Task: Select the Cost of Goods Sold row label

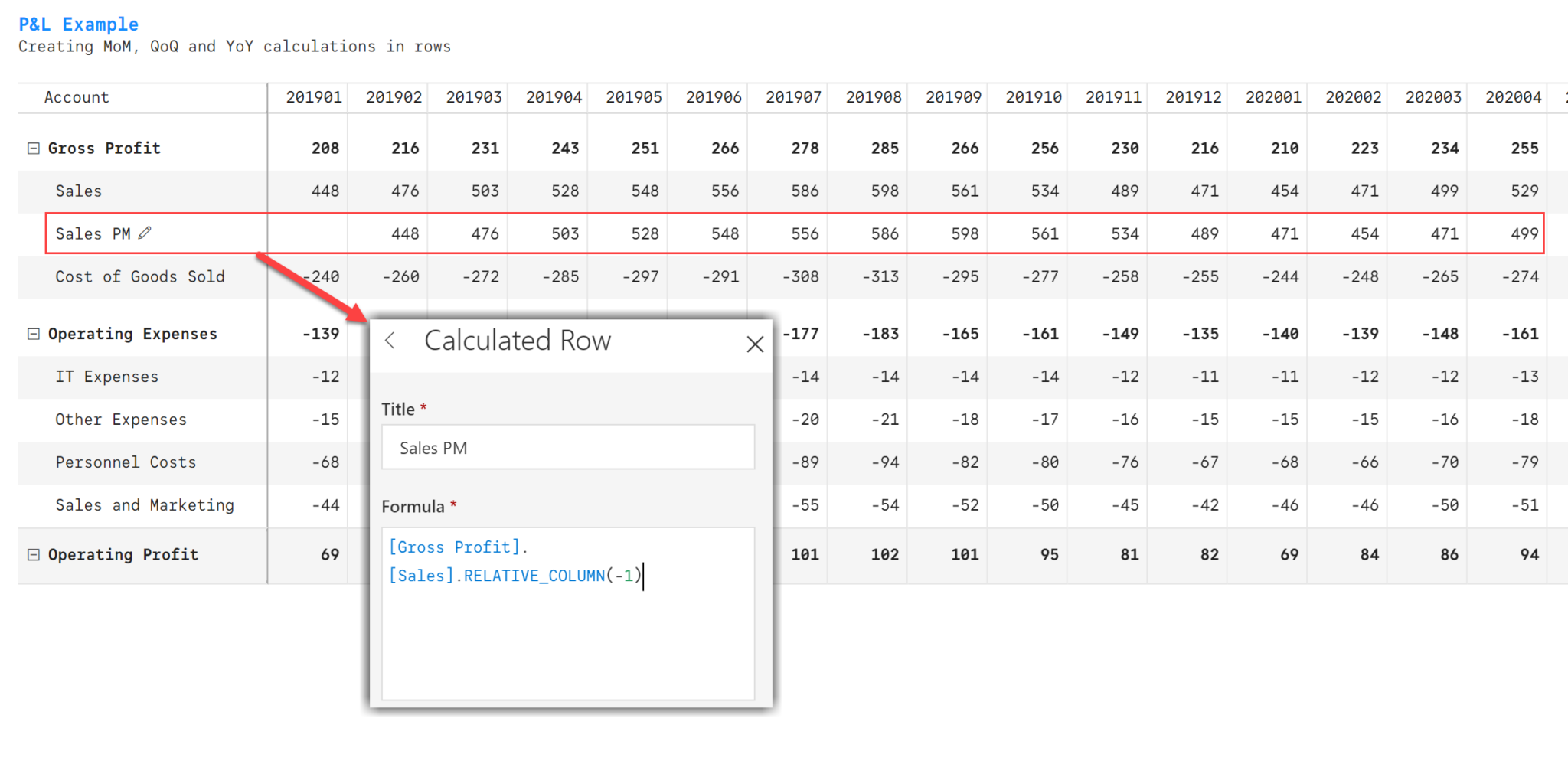Action: pos(140,276)
